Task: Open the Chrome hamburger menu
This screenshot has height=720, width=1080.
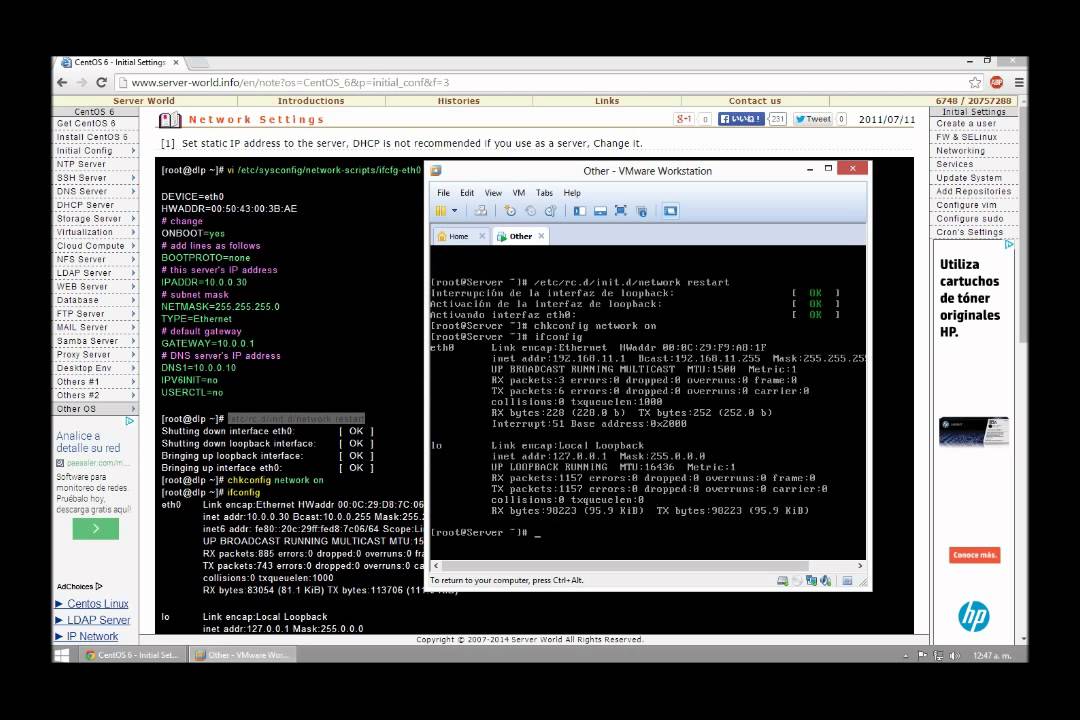Action: [x=1019, y=83]
